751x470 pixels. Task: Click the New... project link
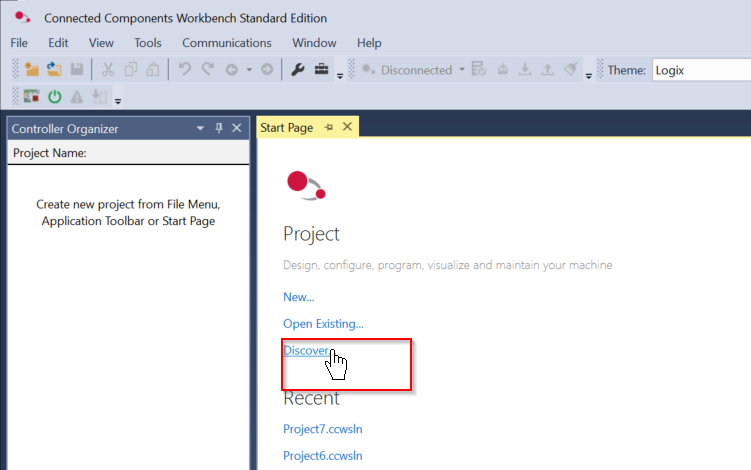click(x=298, y=297)
